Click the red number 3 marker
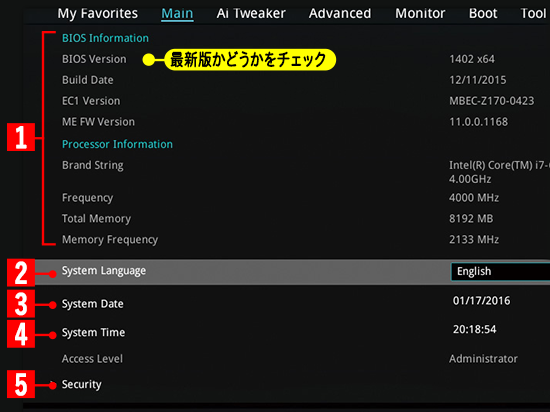The width and height of the screenshot is (550, 412). (21, 304)
